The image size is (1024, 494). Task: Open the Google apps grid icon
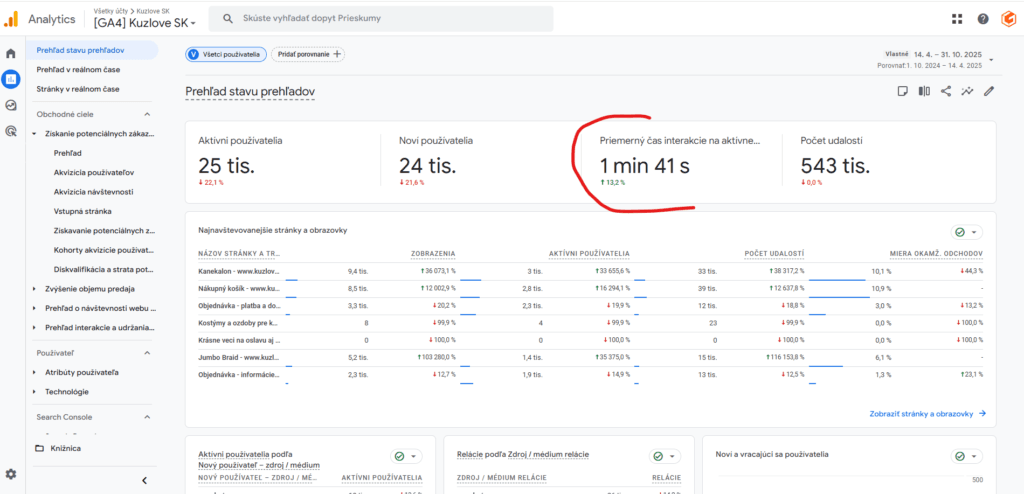tap(957, 19)
